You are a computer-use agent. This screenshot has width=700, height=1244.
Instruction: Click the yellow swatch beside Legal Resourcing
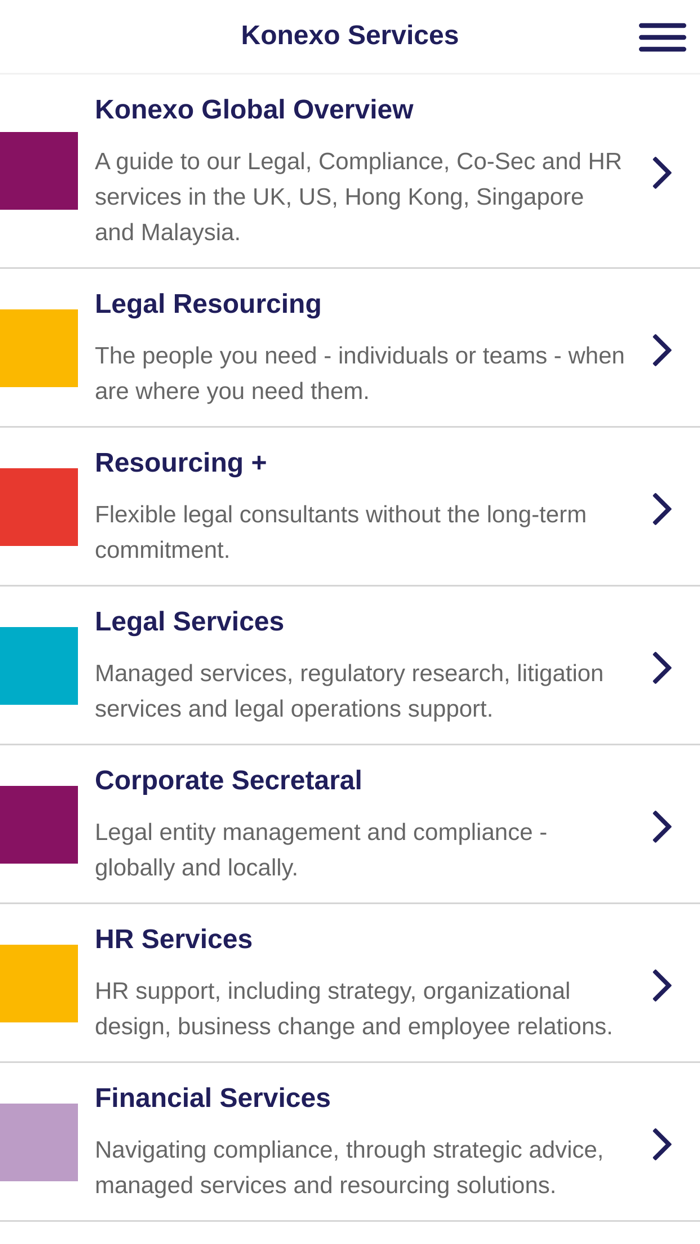coord(38,348)
